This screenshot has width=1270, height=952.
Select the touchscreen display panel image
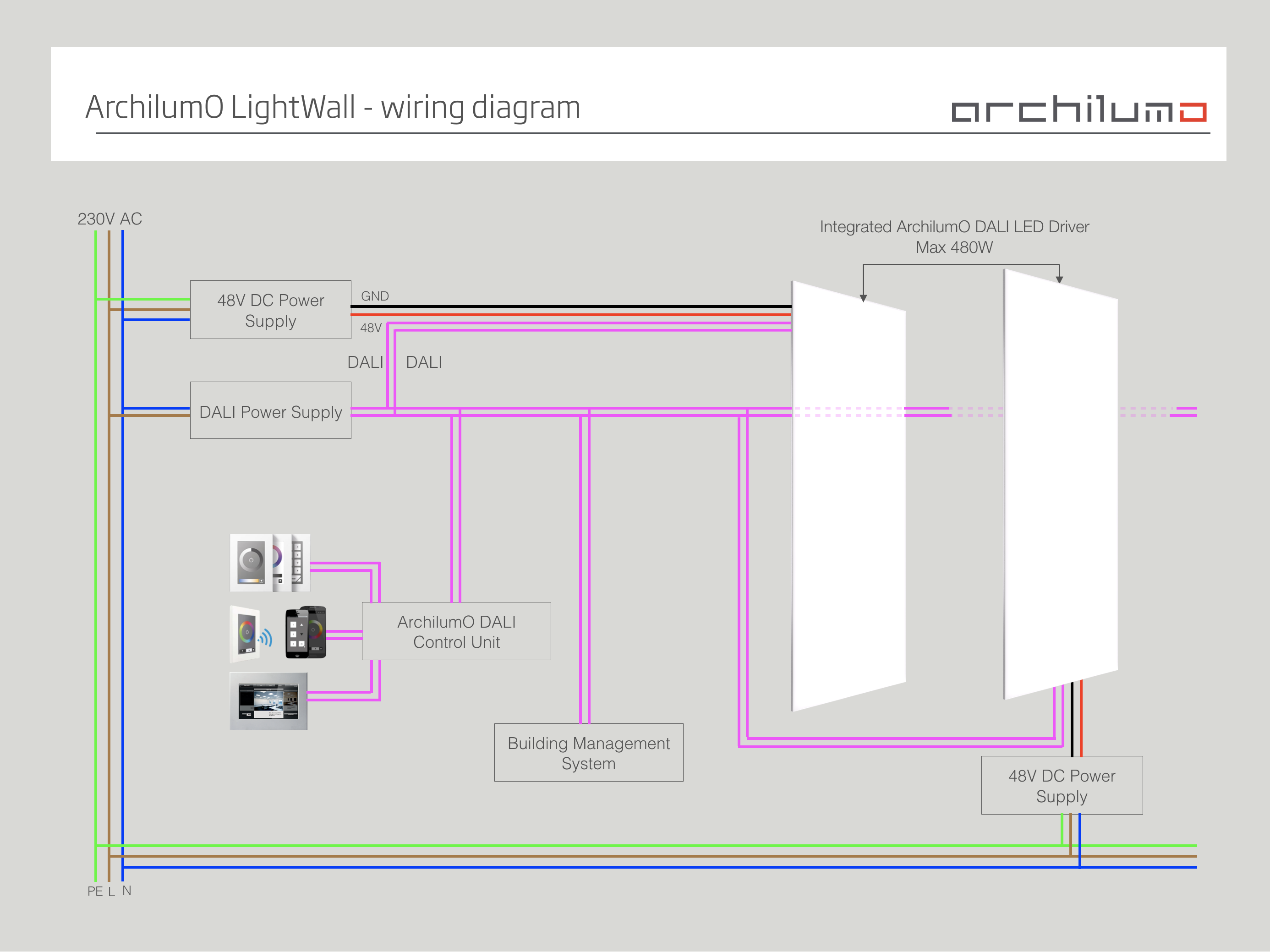[x=268, y=702]
